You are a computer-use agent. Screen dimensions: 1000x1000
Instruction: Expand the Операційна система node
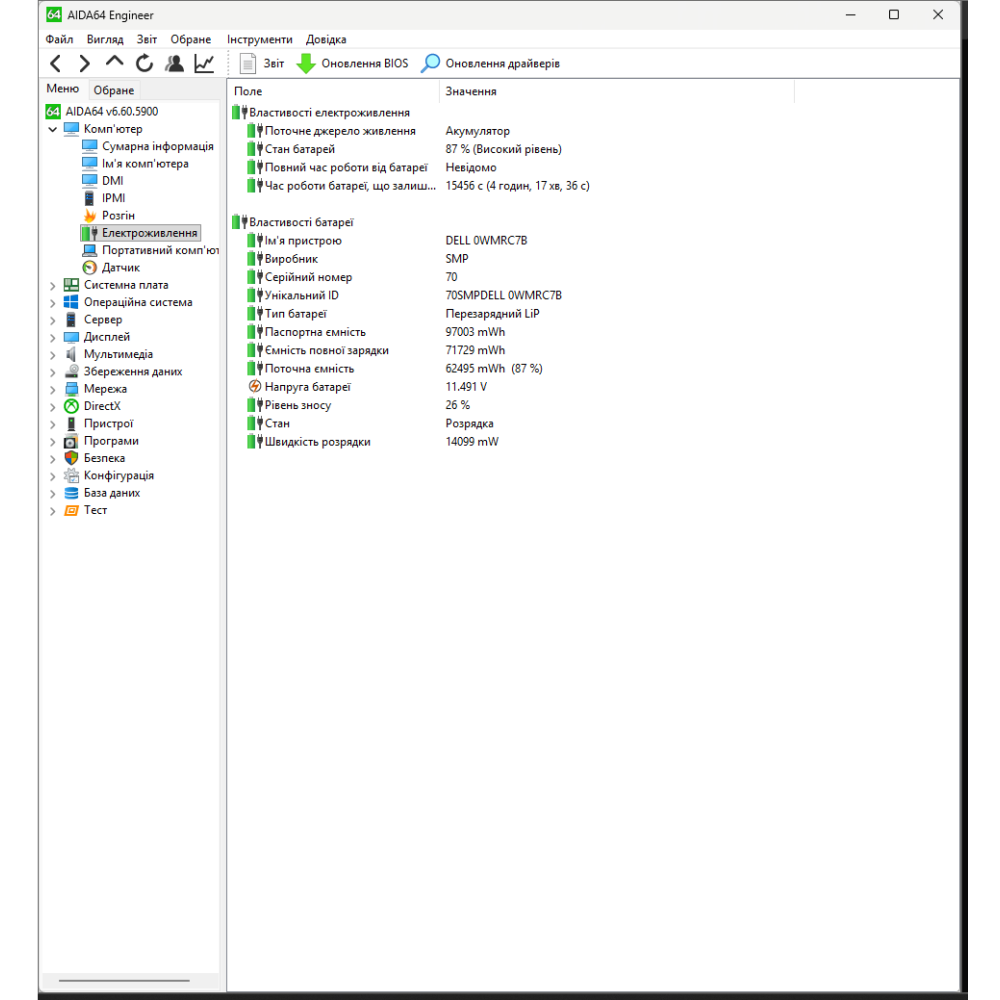pyautogui.click(x=53, y=302)
